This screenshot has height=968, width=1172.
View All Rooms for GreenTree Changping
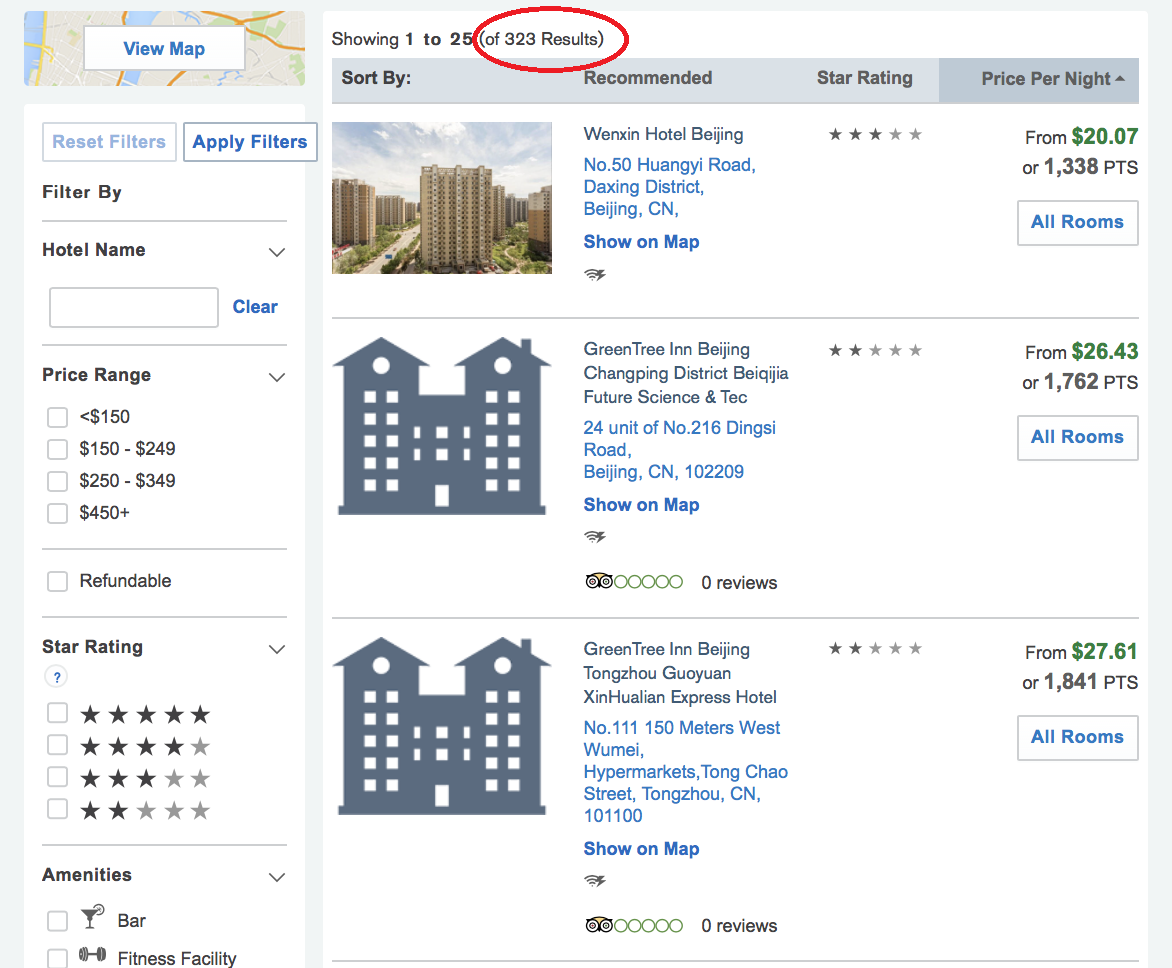(1077, 438)
